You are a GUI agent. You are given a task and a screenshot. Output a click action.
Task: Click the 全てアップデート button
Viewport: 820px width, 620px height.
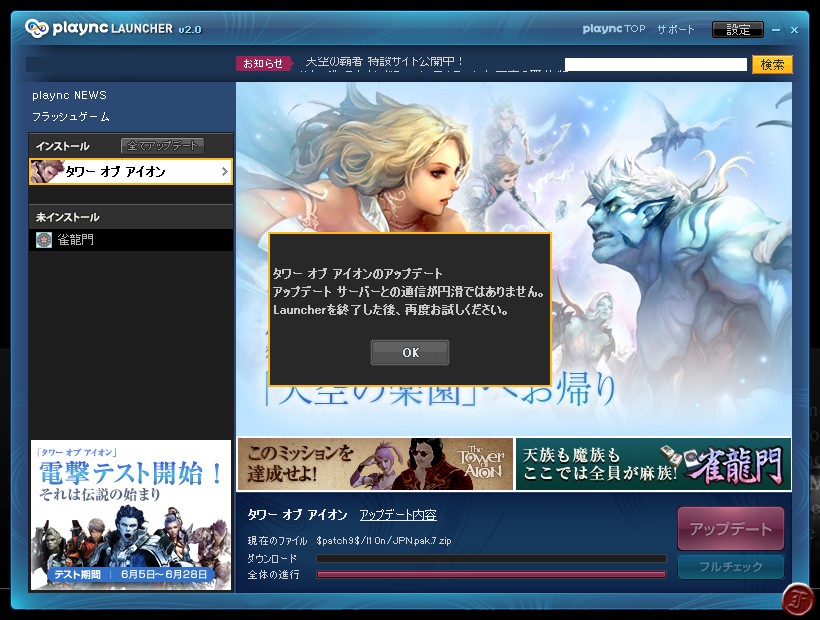click(163, 145)
